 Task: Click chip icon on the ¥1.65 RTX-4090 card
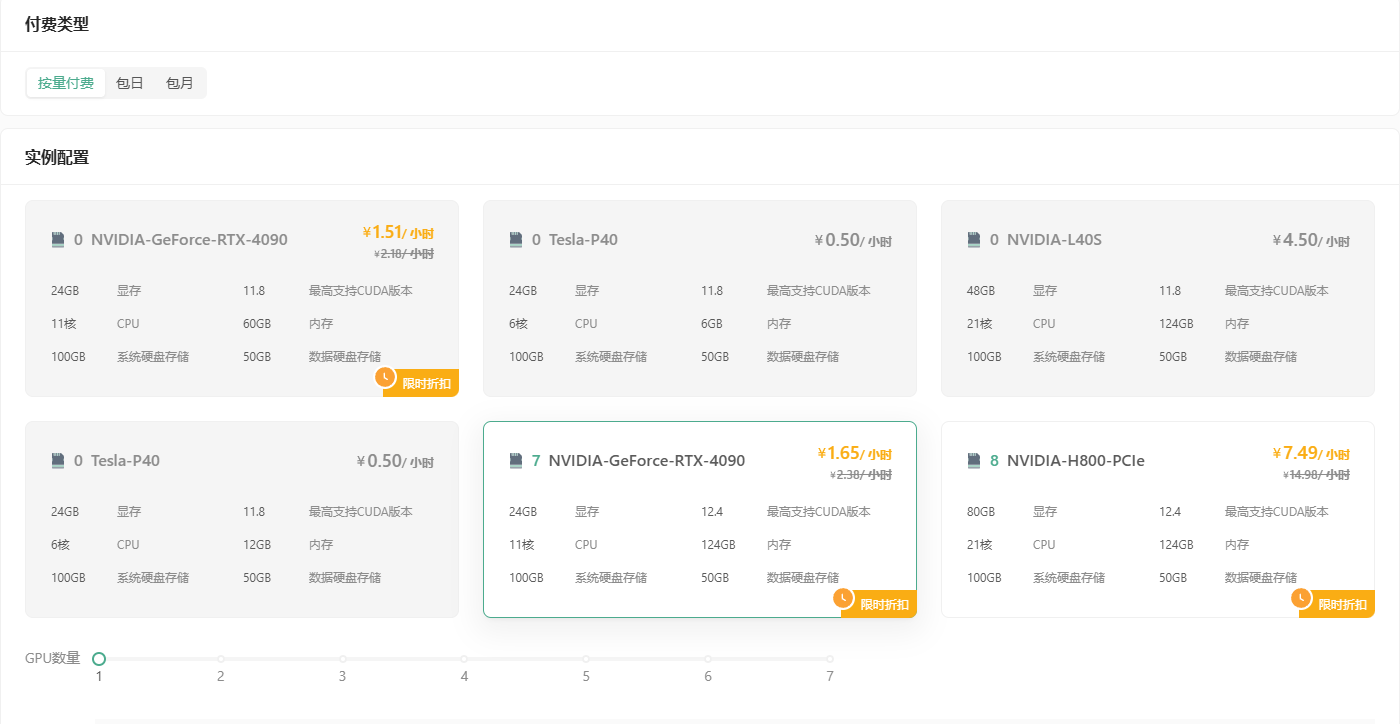[516, 461]
